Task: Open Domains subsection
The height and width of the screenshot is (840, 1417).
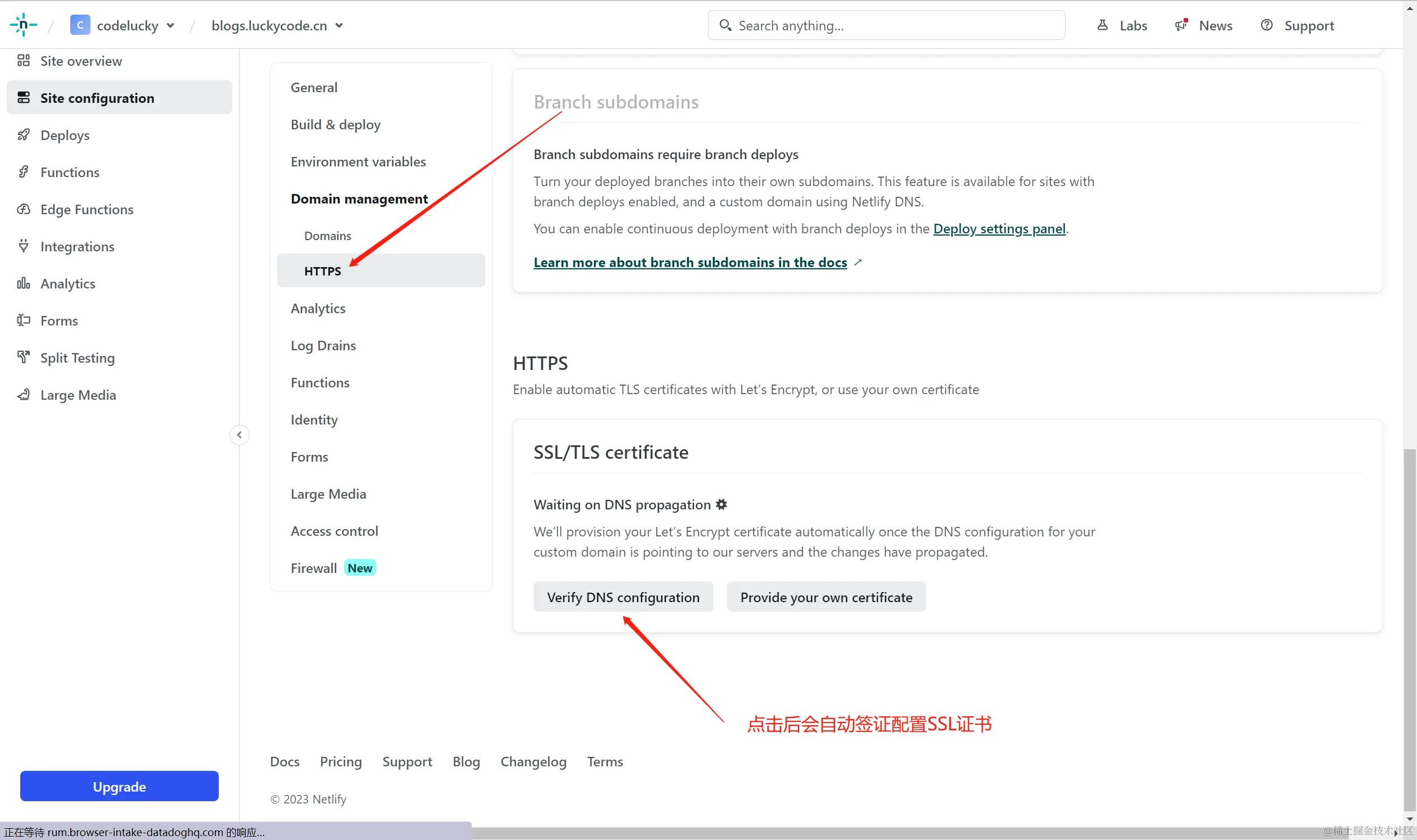Action: coord(327,236)
